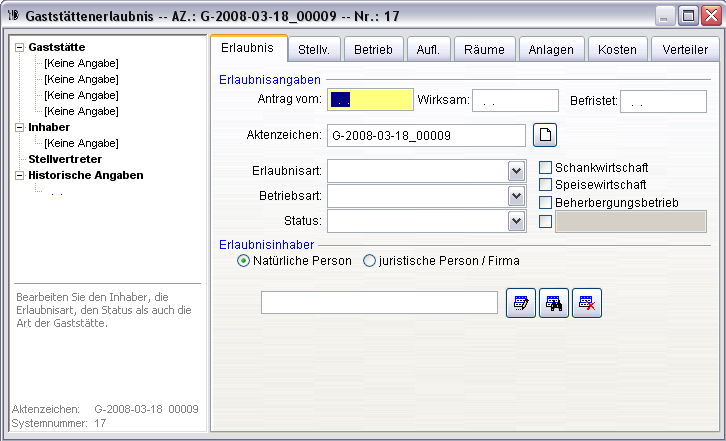Switch to the Betrieb tab
Viewport: 726px width, 441px height.
click(x=373, y=50)
